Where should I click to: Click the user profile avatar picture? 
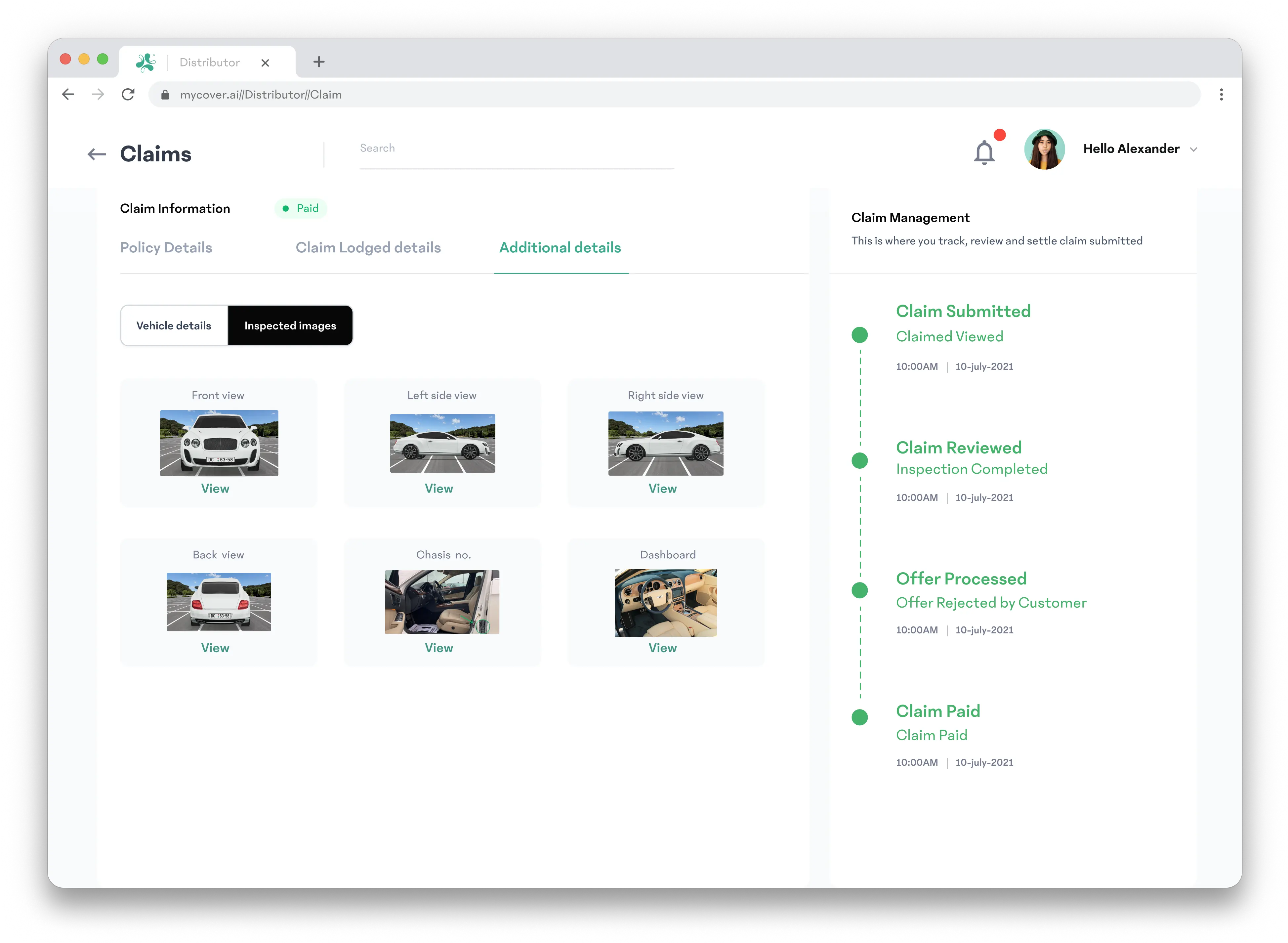coord(1044,149)
